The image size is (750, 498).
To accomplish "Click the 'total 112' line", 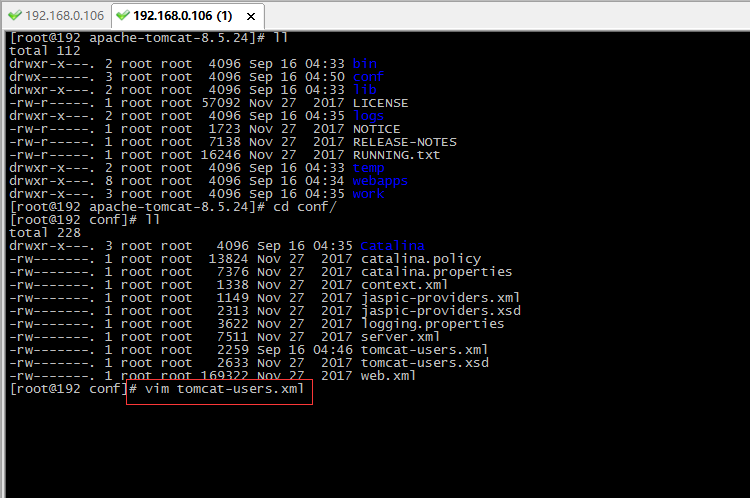I will pyautogui.click(x=45, y=51).
